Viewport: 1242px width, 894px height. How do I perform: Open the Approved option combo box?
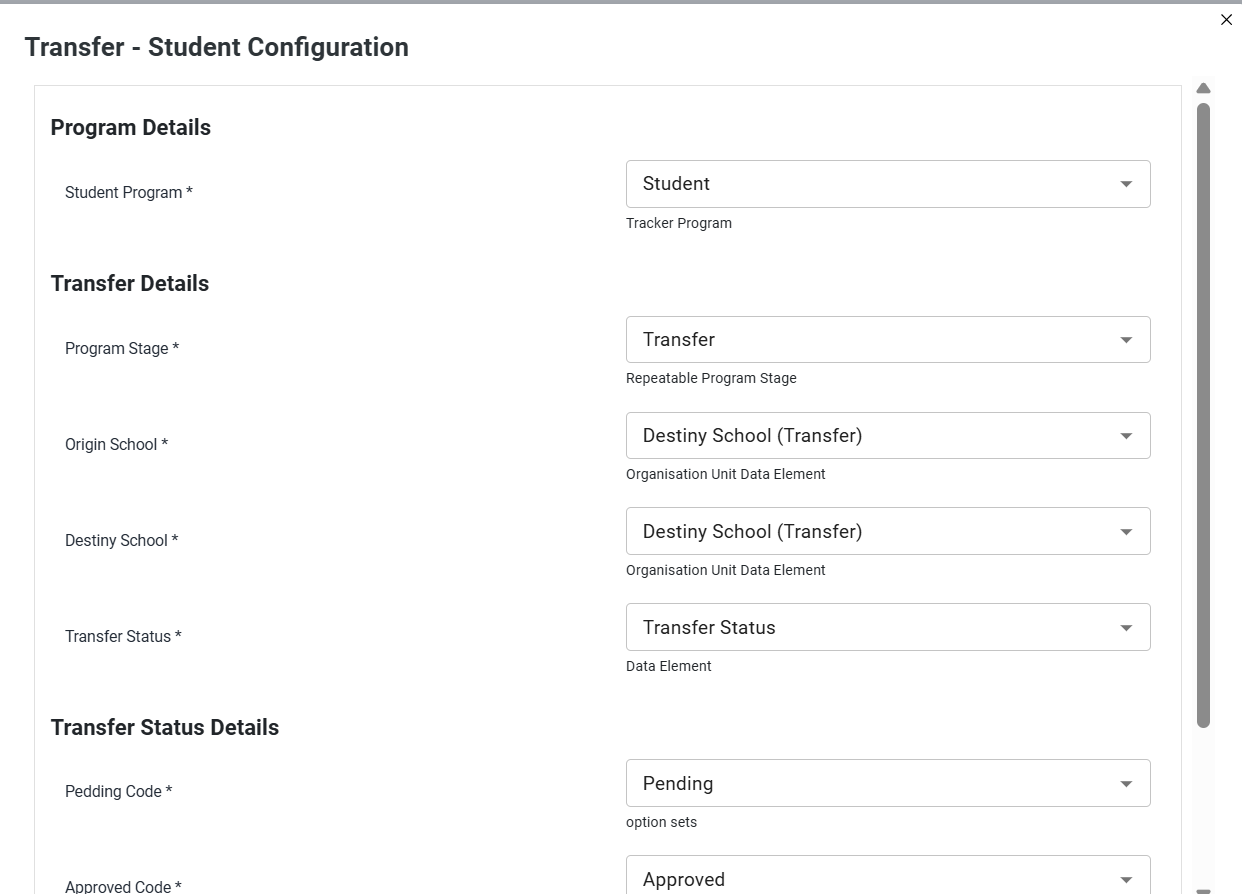pyautogui.click(x=888, y=875)
